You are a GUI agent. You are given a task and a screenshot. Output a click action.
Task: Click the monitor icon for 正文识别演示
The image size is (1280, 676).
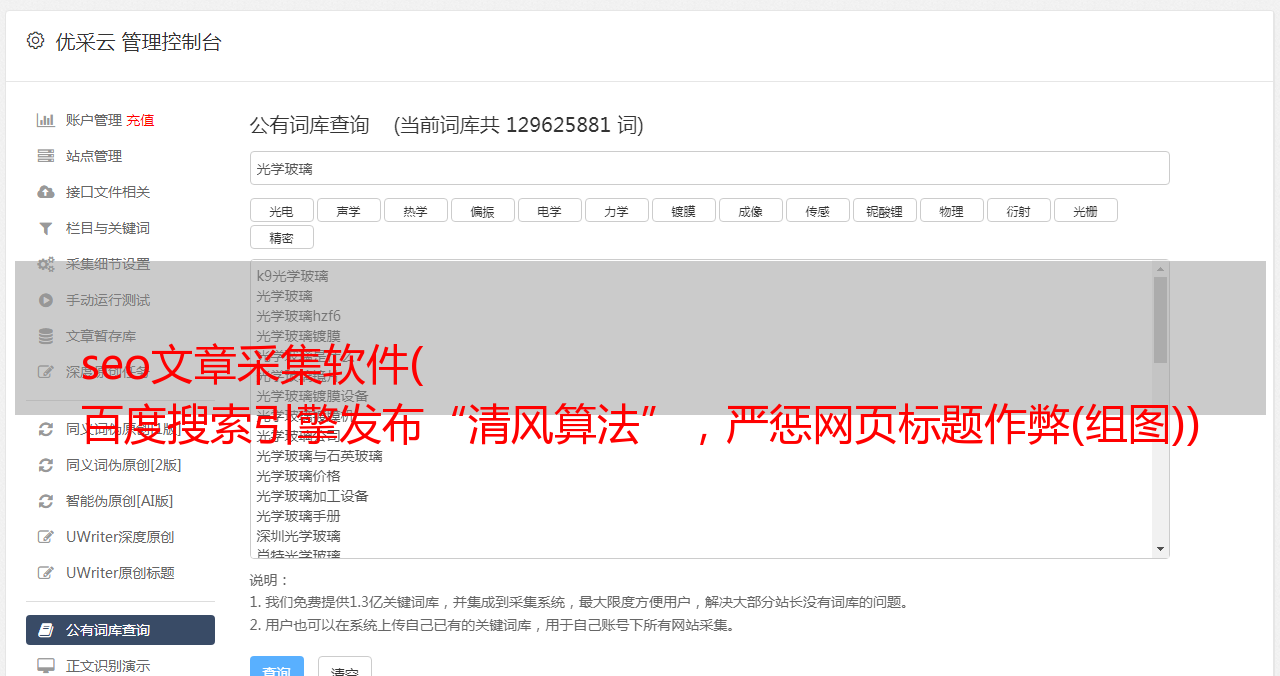(45, 665)
